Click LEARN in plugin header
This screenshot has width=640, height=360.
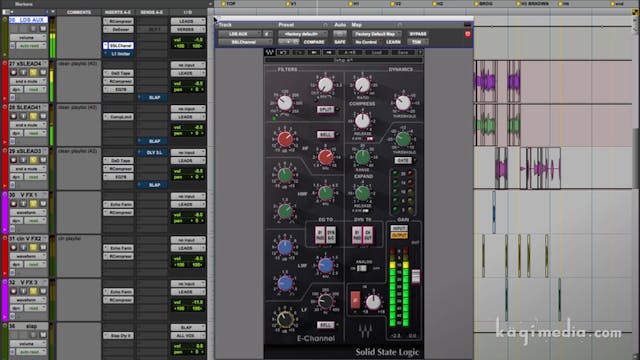393,42
